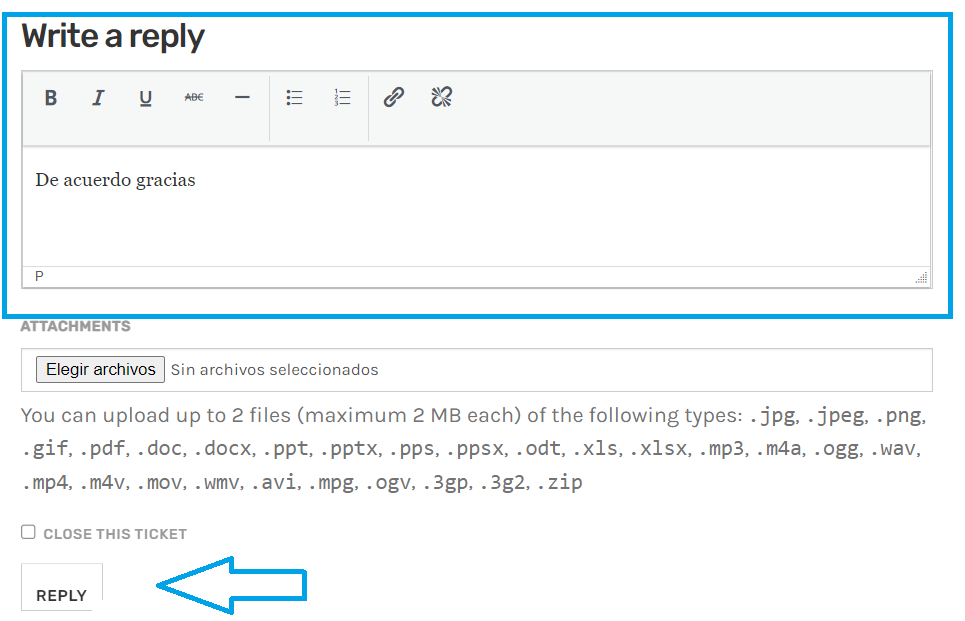The width and height of the screenshot is (965, 621).
Task: Check the Close This Ticket checkbox
Action: tap(28, 532)
